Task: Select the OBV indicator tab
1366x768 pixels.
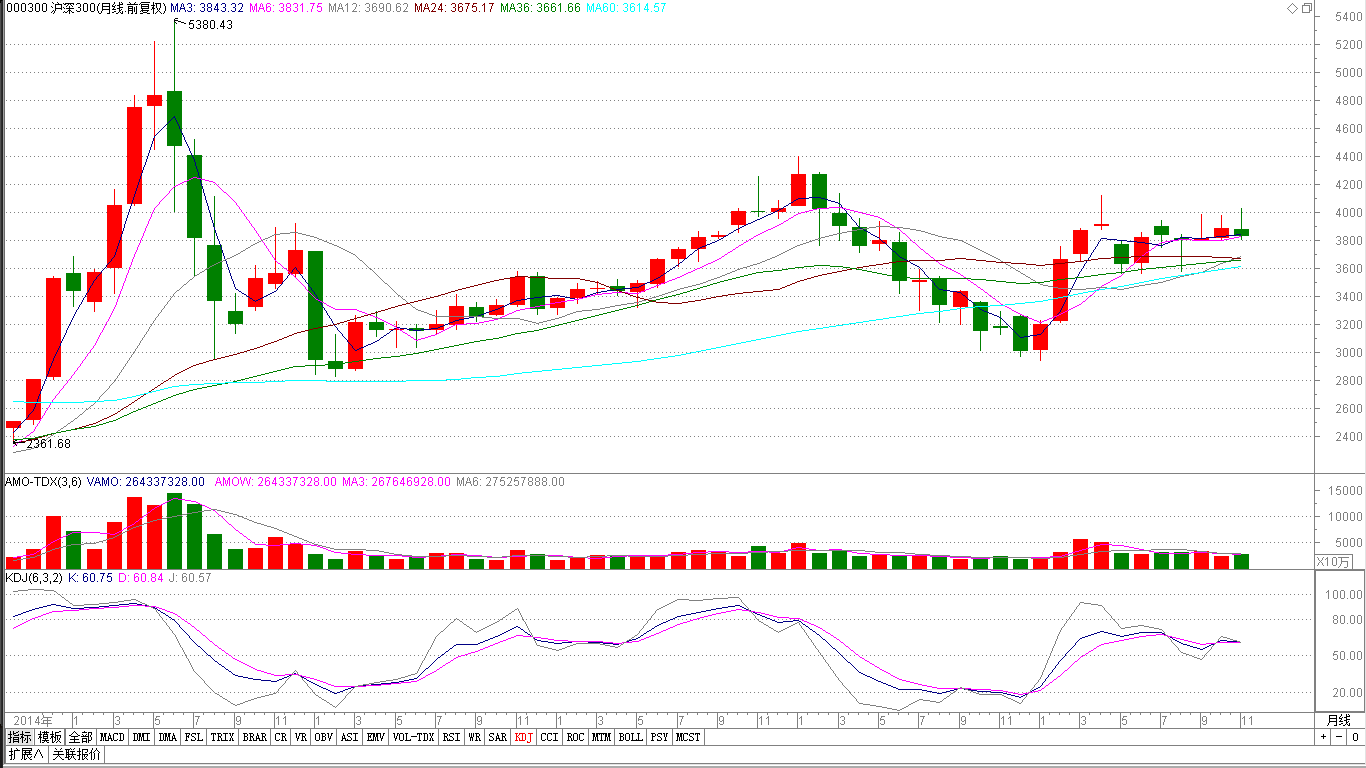Action: [324, 737]
